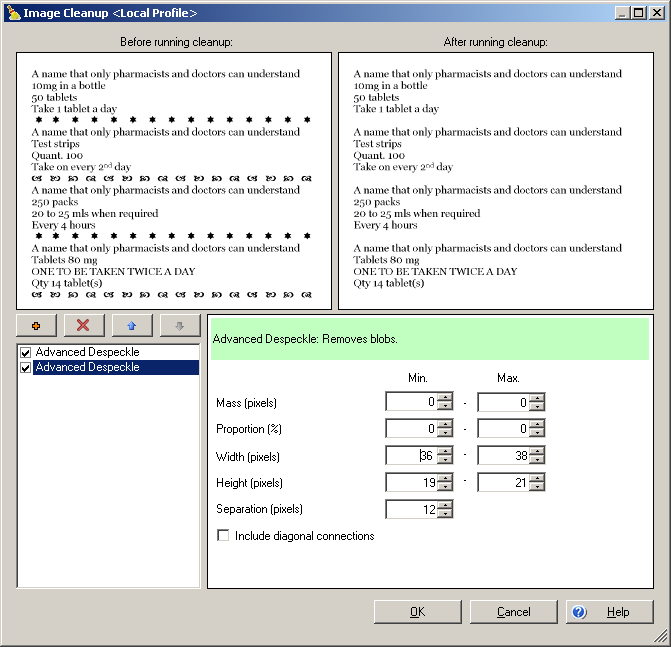This screenshot has width=671, height=647.
Task: Click the add cleanup step icon
Action: pyautogui.click(x=36, y=326)
